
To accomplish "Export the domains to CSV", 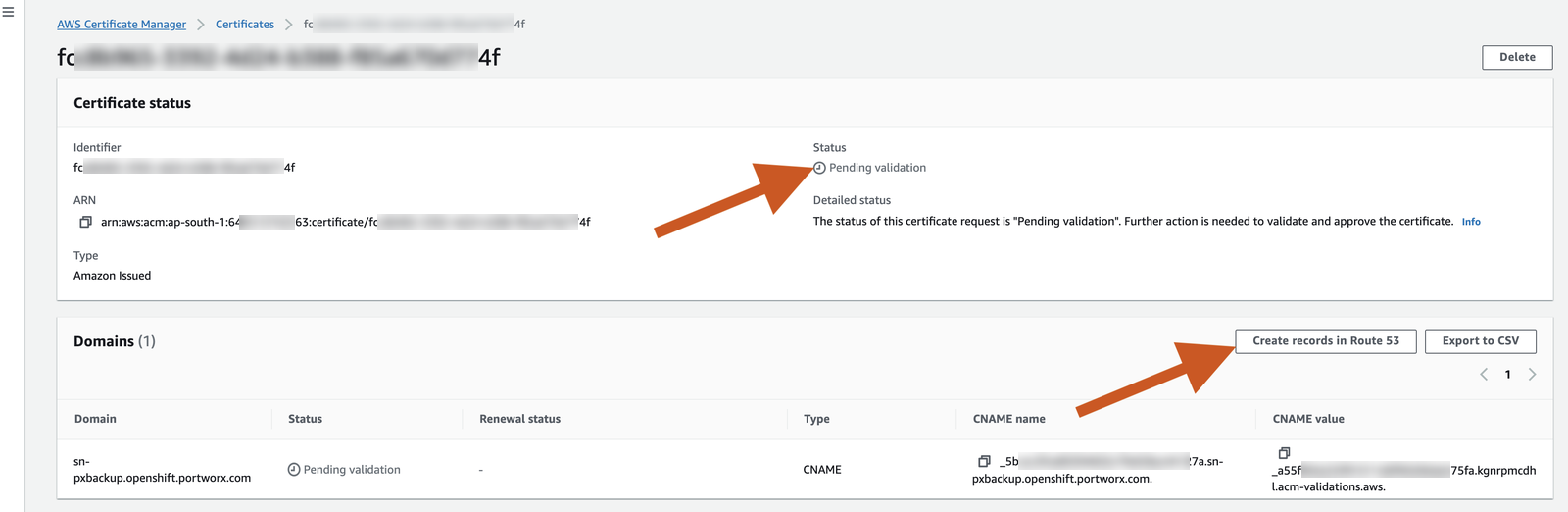I will (x=1480, y=341).
